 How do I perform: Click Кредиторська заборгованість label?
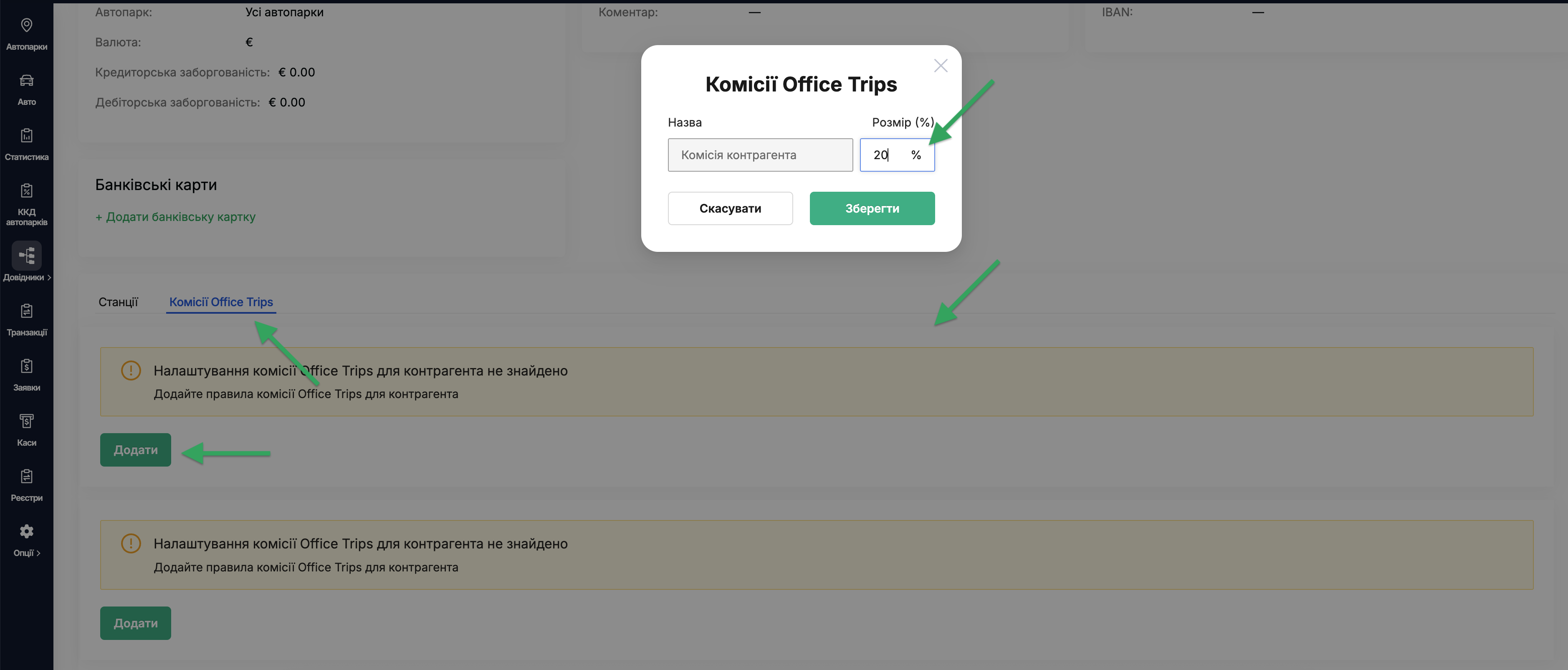pos(182,73)
